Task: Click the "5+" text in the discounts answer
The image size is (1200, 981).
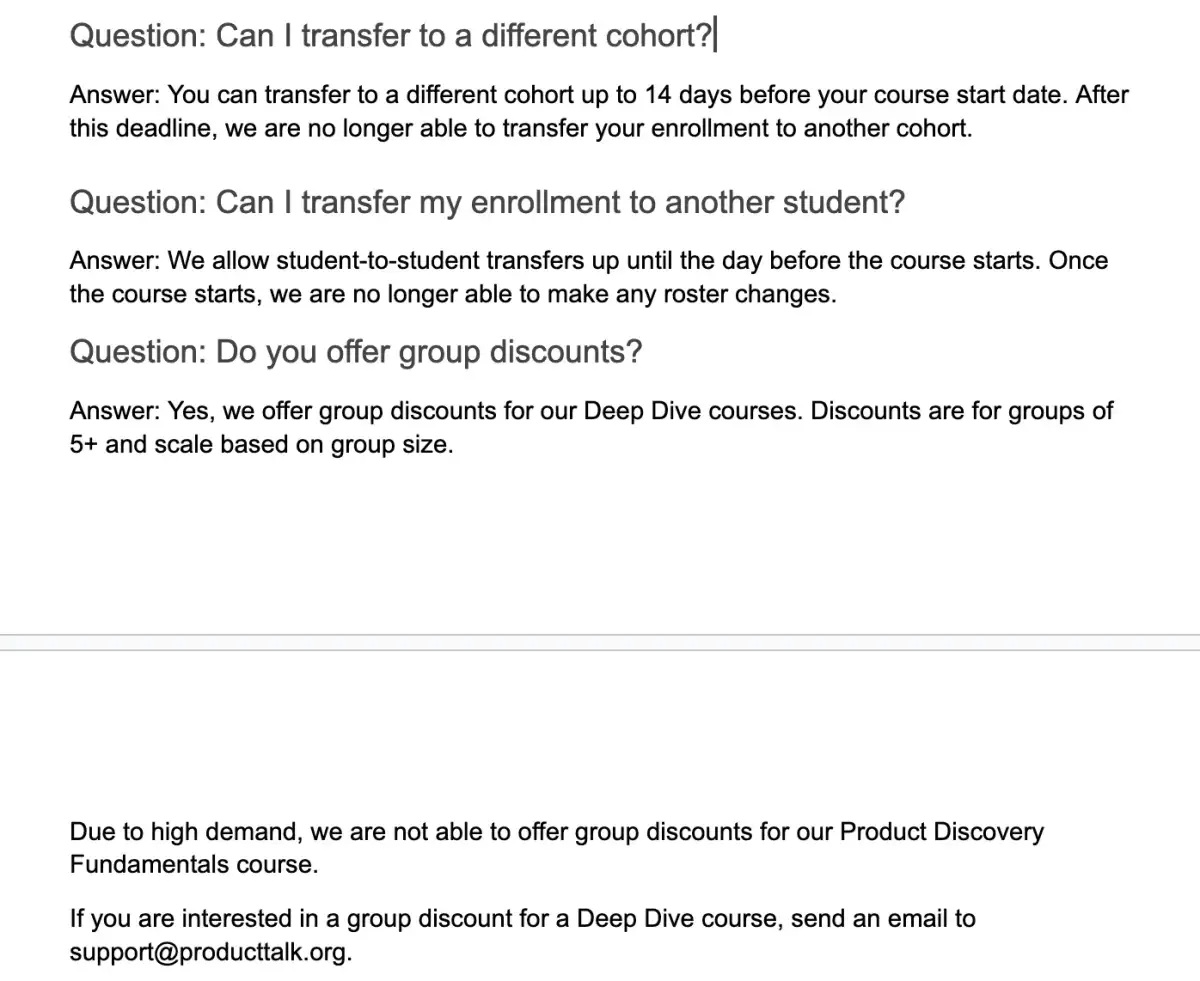Action: tap(83, 445)
